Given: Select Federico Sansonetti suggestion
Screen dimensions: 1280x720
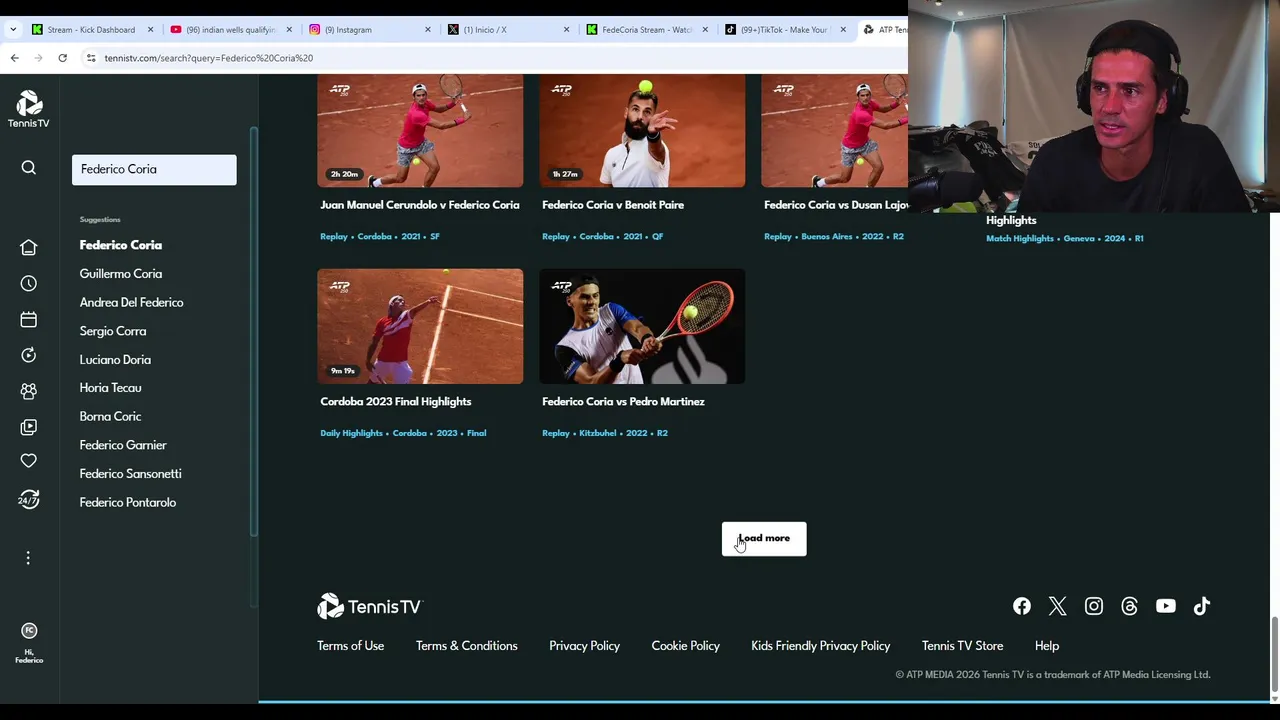Looking at the screenshot, I should [x=131, y=474].
